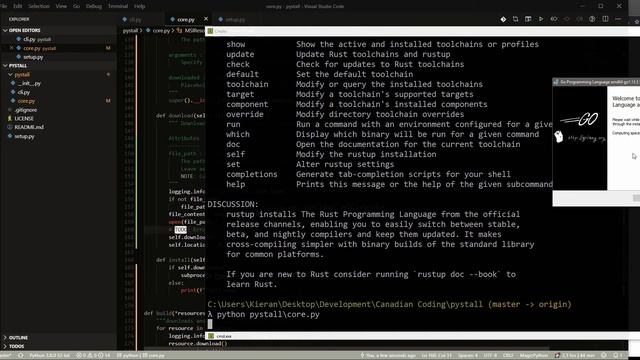Open the Edit menu

[x=18, y=6]
